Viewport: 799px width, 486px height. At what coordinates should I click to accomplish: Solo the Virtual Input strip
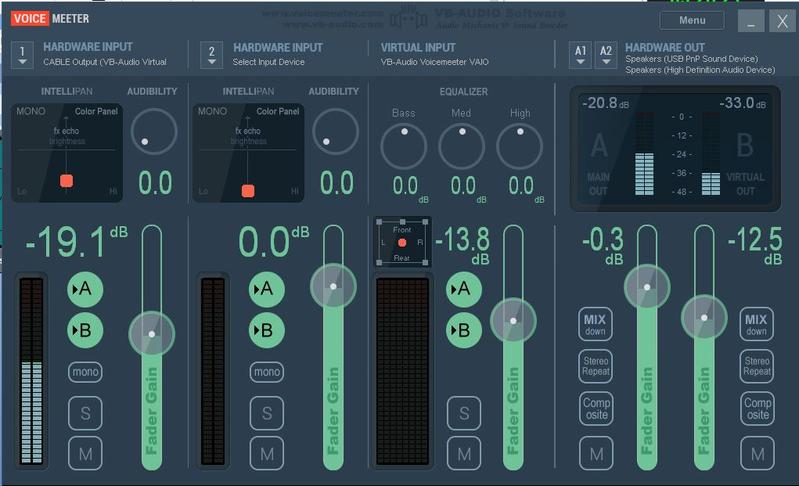pyautogui.click(x=464, y=413)
